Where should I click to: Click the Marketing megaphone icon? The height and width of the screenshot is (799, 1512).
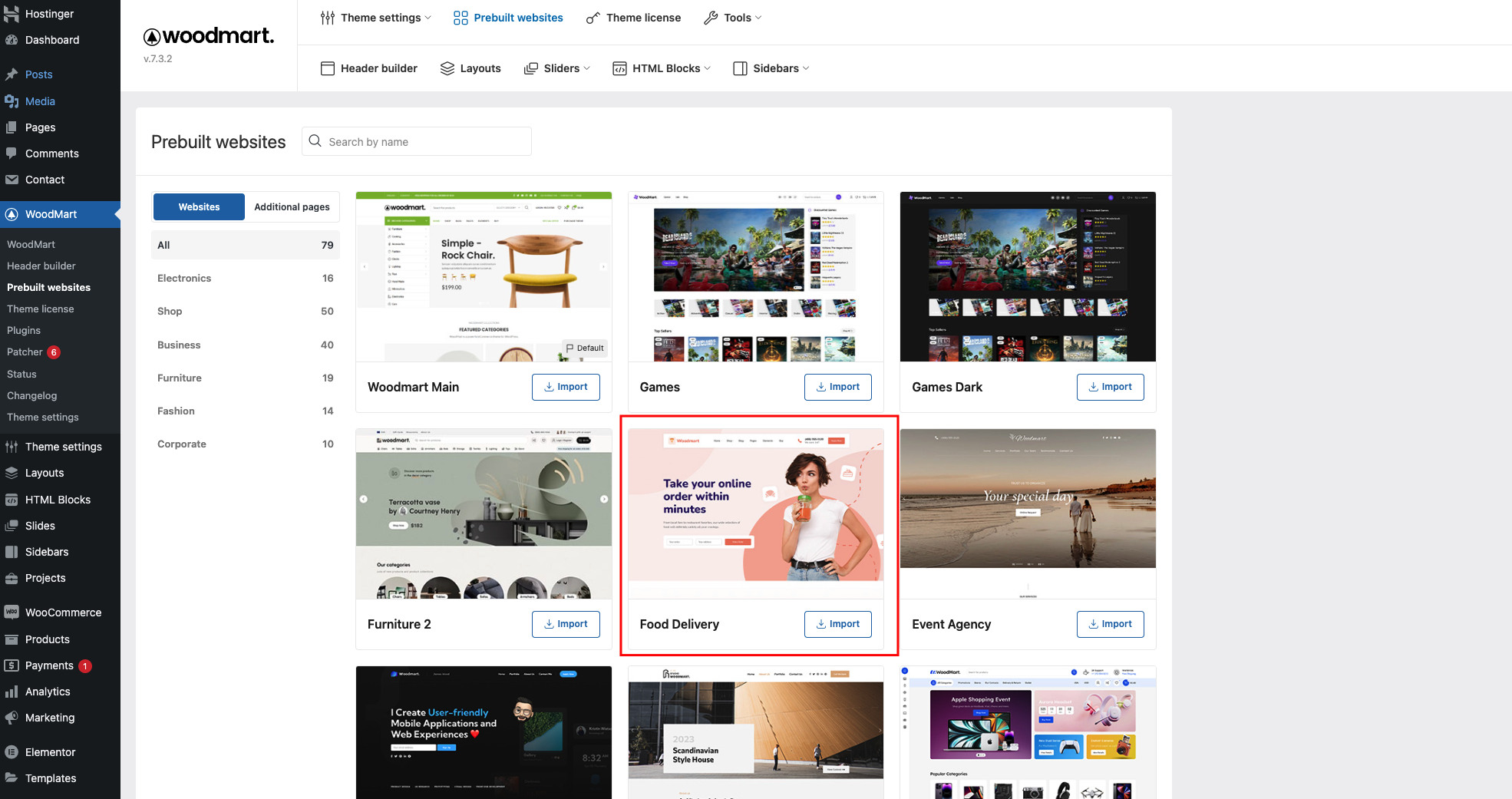coord(12,718)
